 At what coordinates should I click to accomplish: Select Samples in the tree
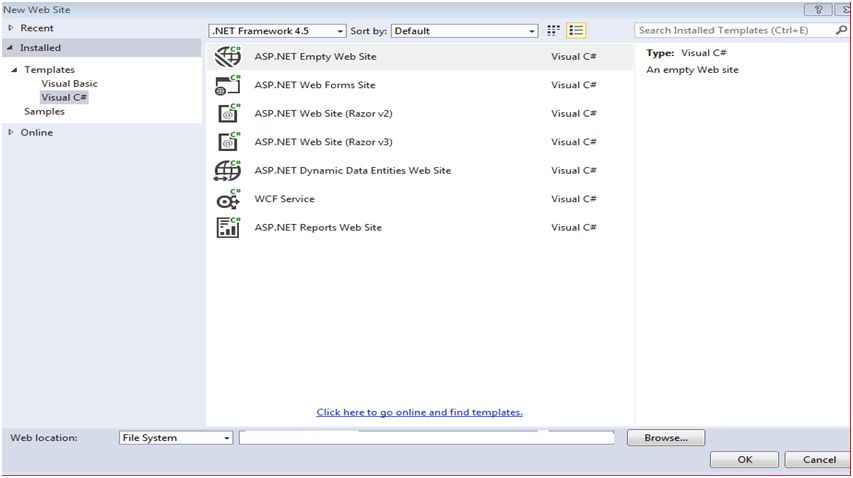tap(44, 111)
